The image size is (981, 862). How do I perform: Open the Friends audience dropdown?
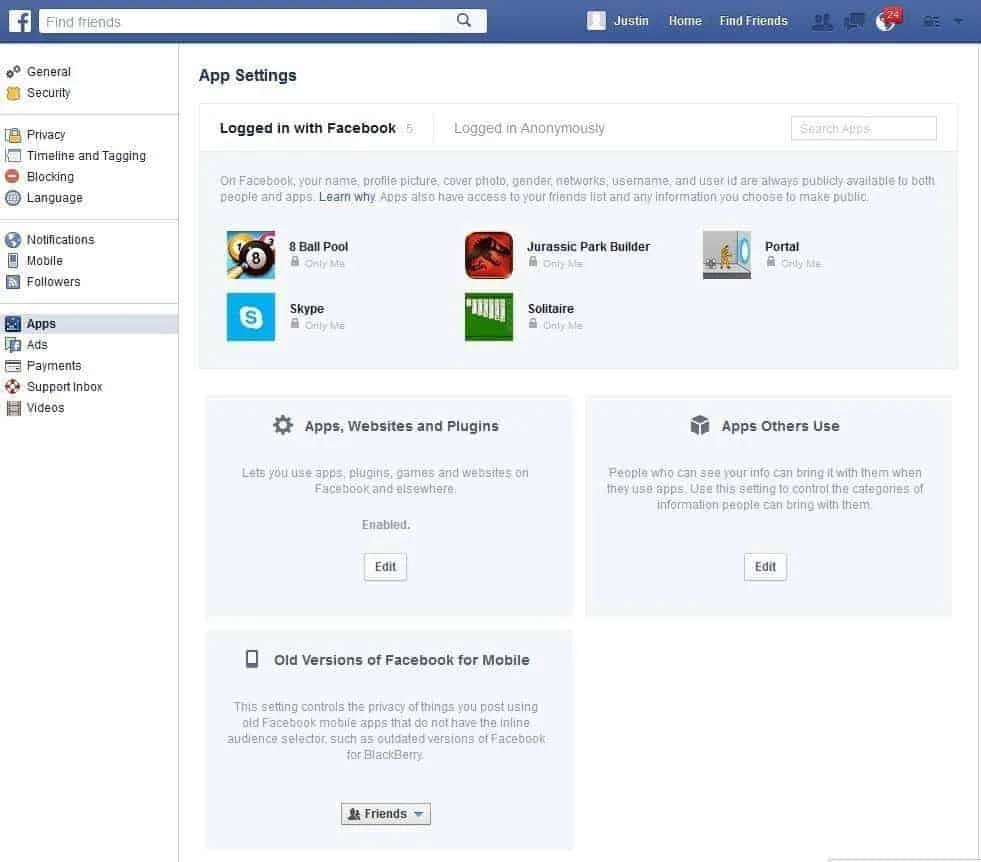pyautogui.click(x=385, y=813)
